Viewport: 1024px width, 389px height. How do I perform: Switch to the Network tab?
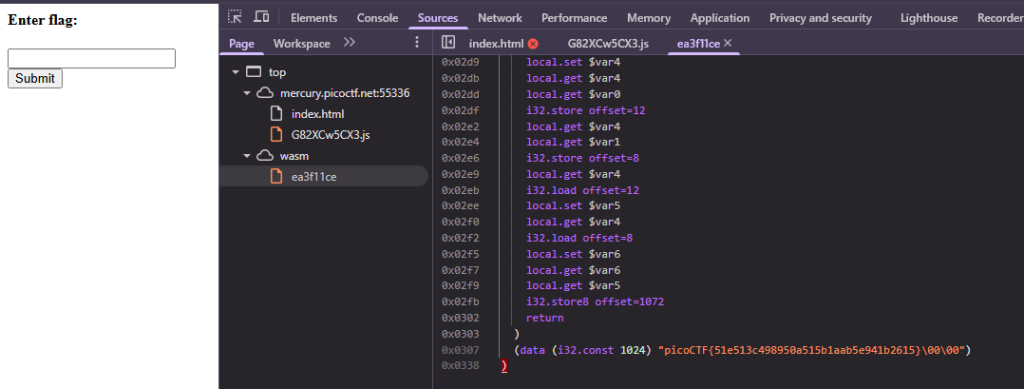tap(500, 18)
